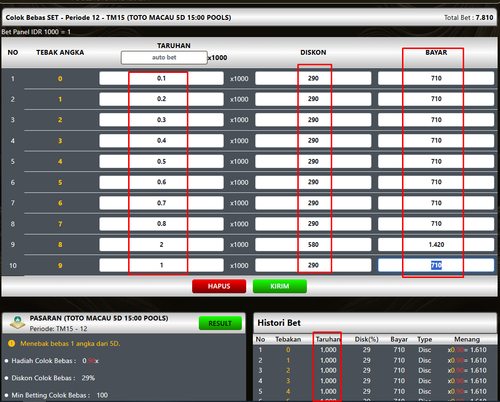The height and width of the screenshot is (402, 500).
Task: Click the red HAPUS button
Action: pos(219,286)
